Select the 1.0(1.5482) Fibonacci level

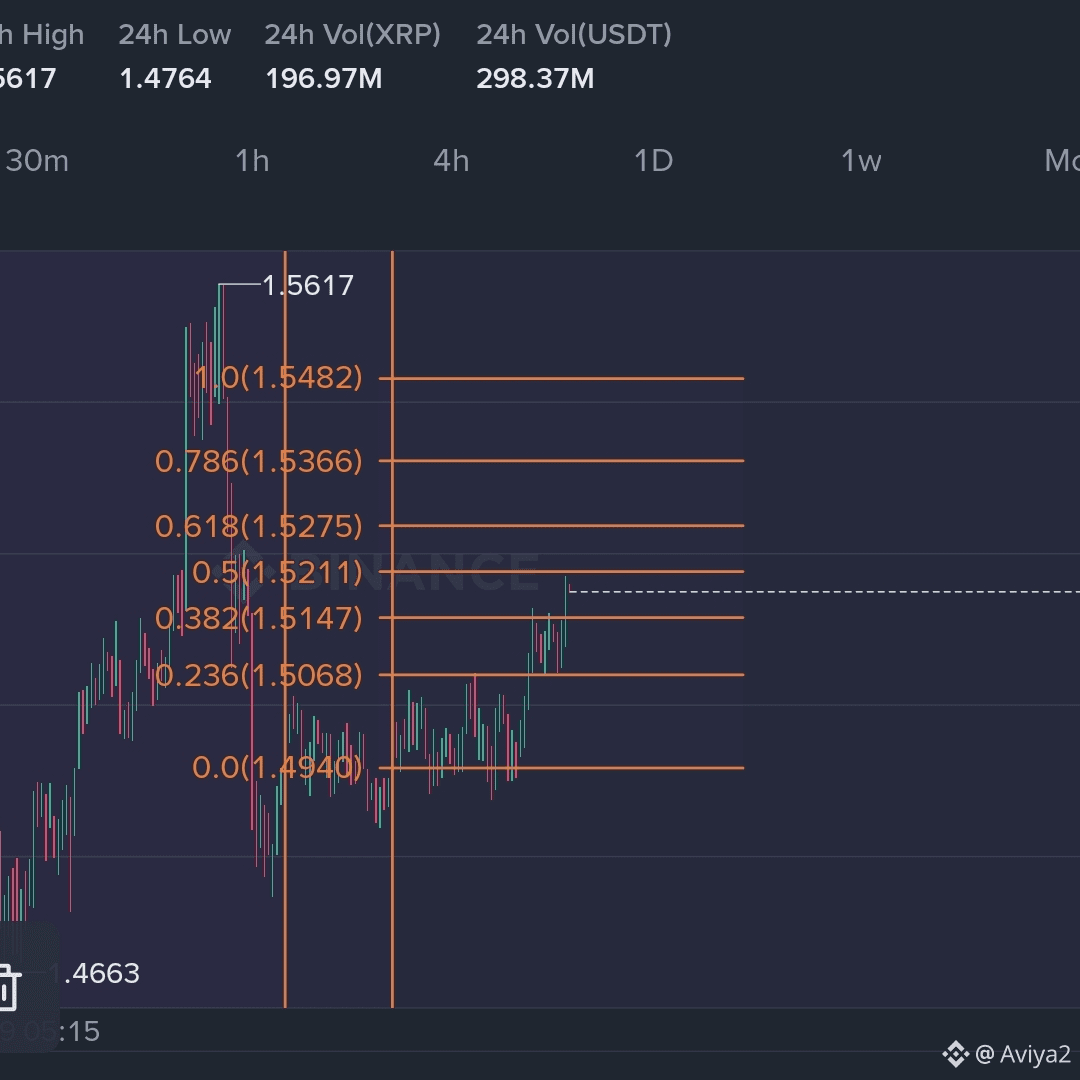278,378
